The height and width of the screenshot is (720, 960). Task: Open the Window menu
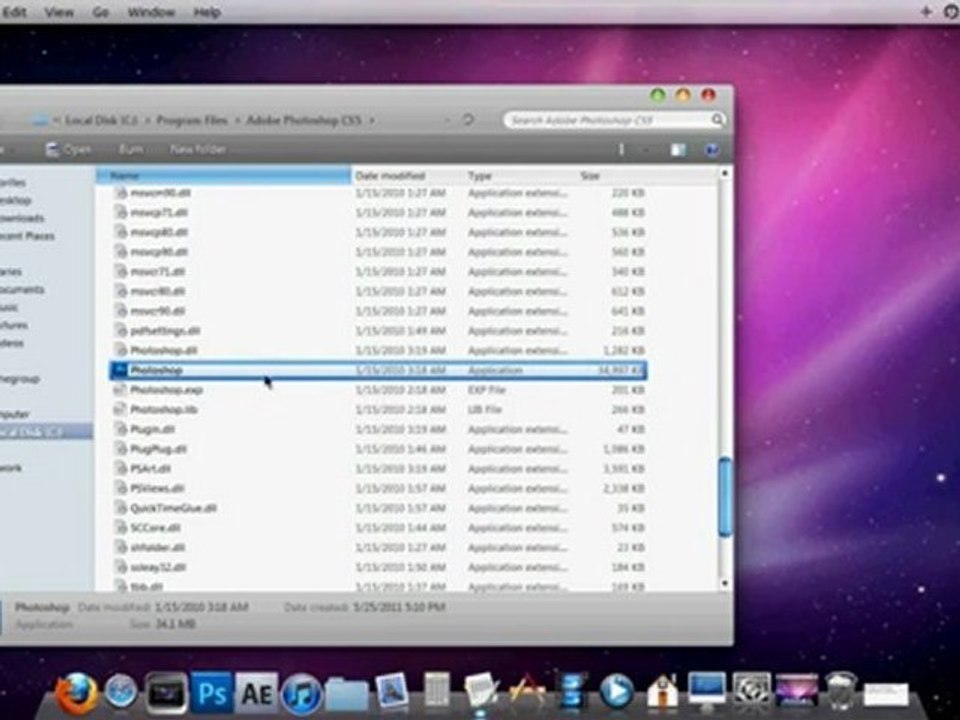(151, 12)
